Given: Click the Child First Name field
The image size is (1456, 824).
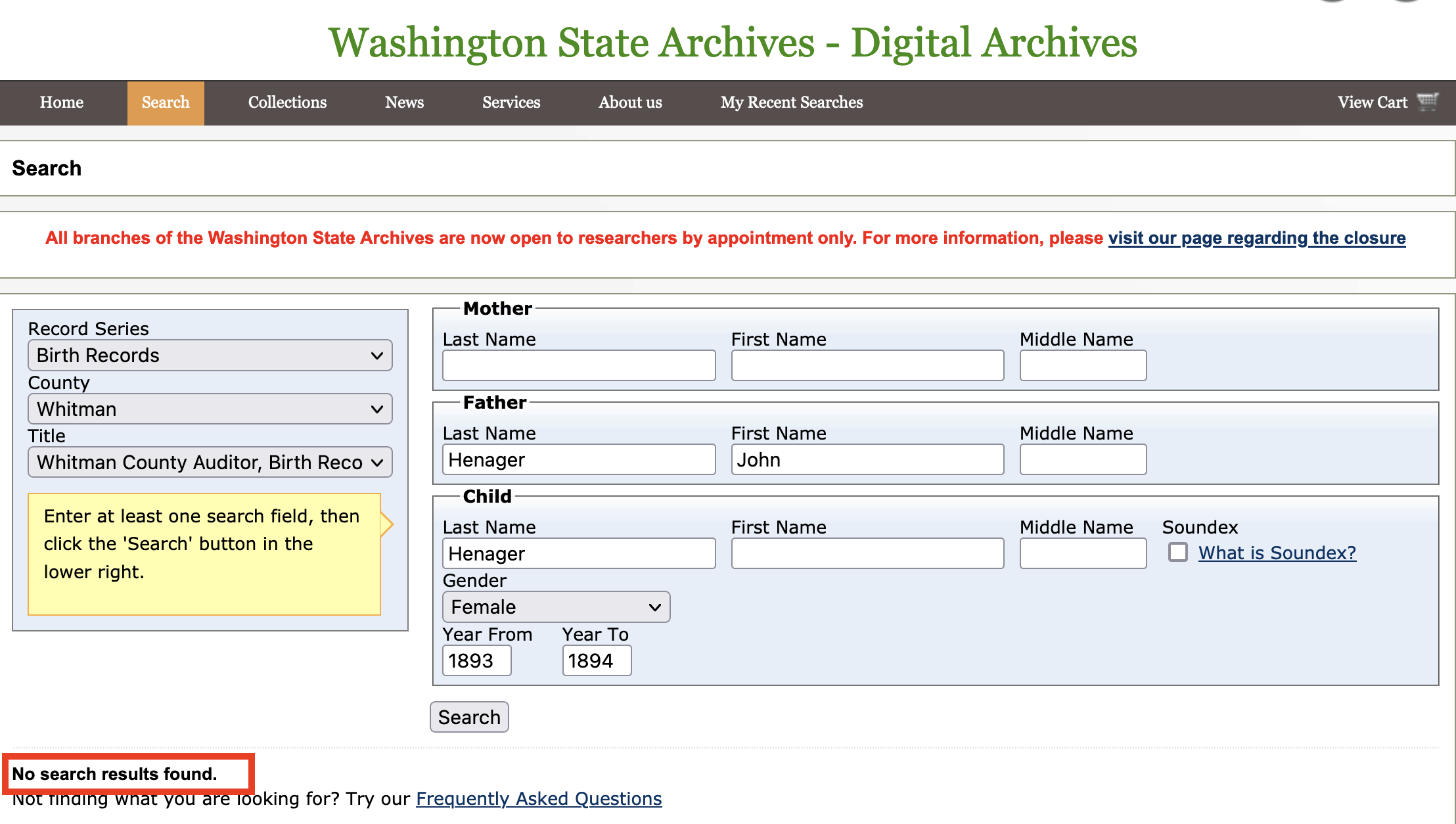Looking at the screenshot, I should point(867,553).
